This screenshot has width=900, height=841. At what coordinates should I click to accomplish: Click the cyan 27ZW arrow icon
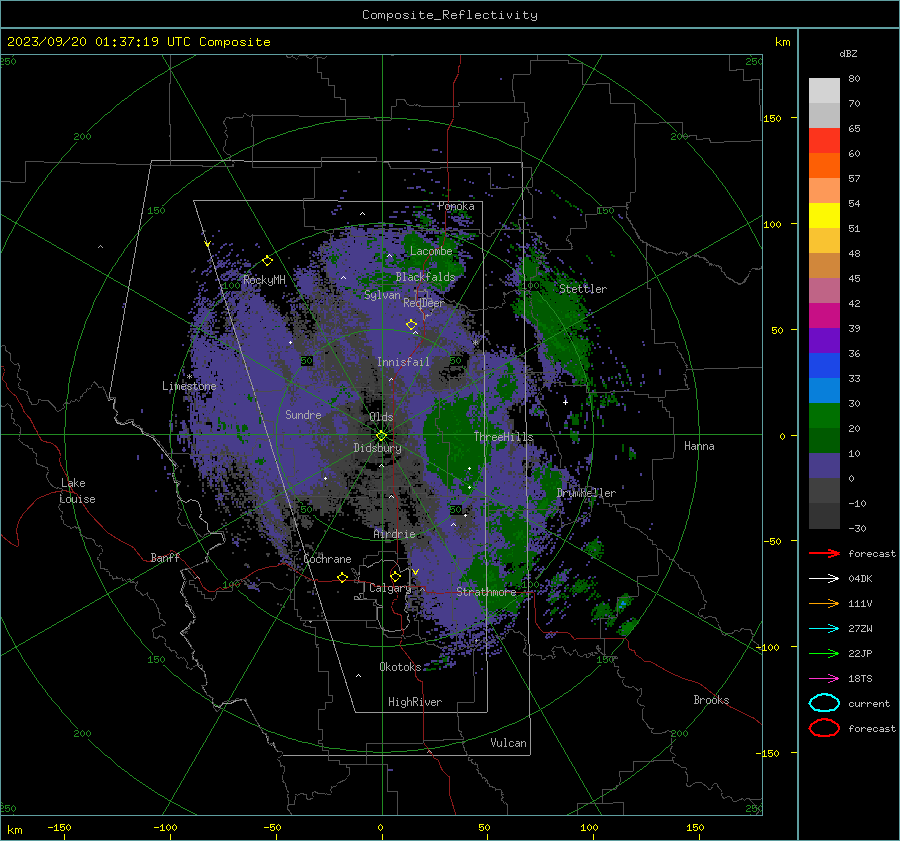coord(824,629)
